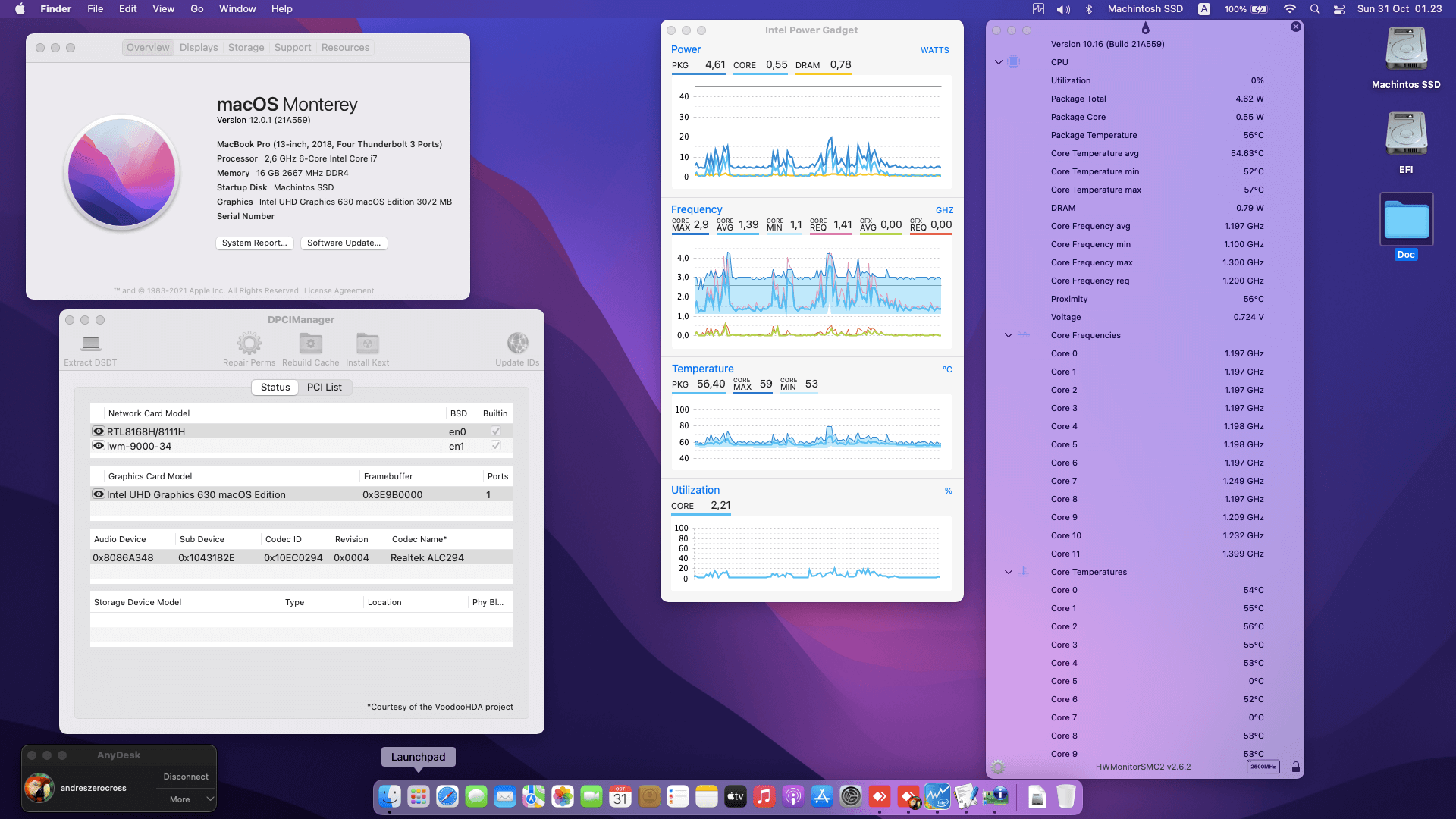
Task: Open App Store from the Dock
Action: click(822, 796)
